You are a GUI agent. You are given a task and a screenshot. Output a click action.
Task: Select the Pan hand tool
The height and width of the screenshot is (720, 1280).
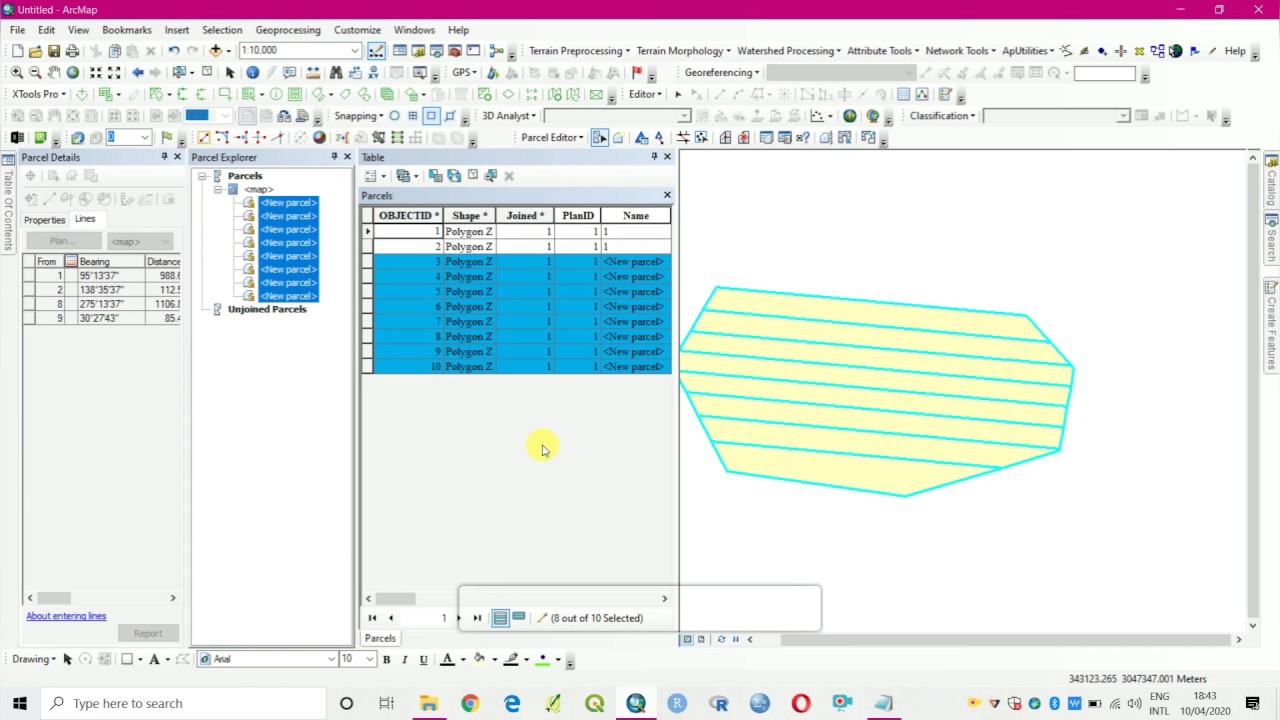53,73
